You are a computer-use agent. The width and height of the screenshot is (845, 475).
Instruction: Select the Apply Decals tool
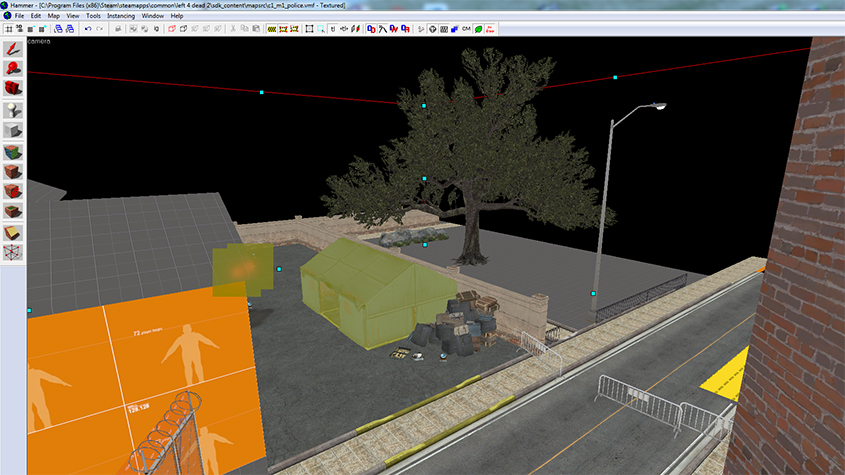pyautogui.click(x=13, y=191)
